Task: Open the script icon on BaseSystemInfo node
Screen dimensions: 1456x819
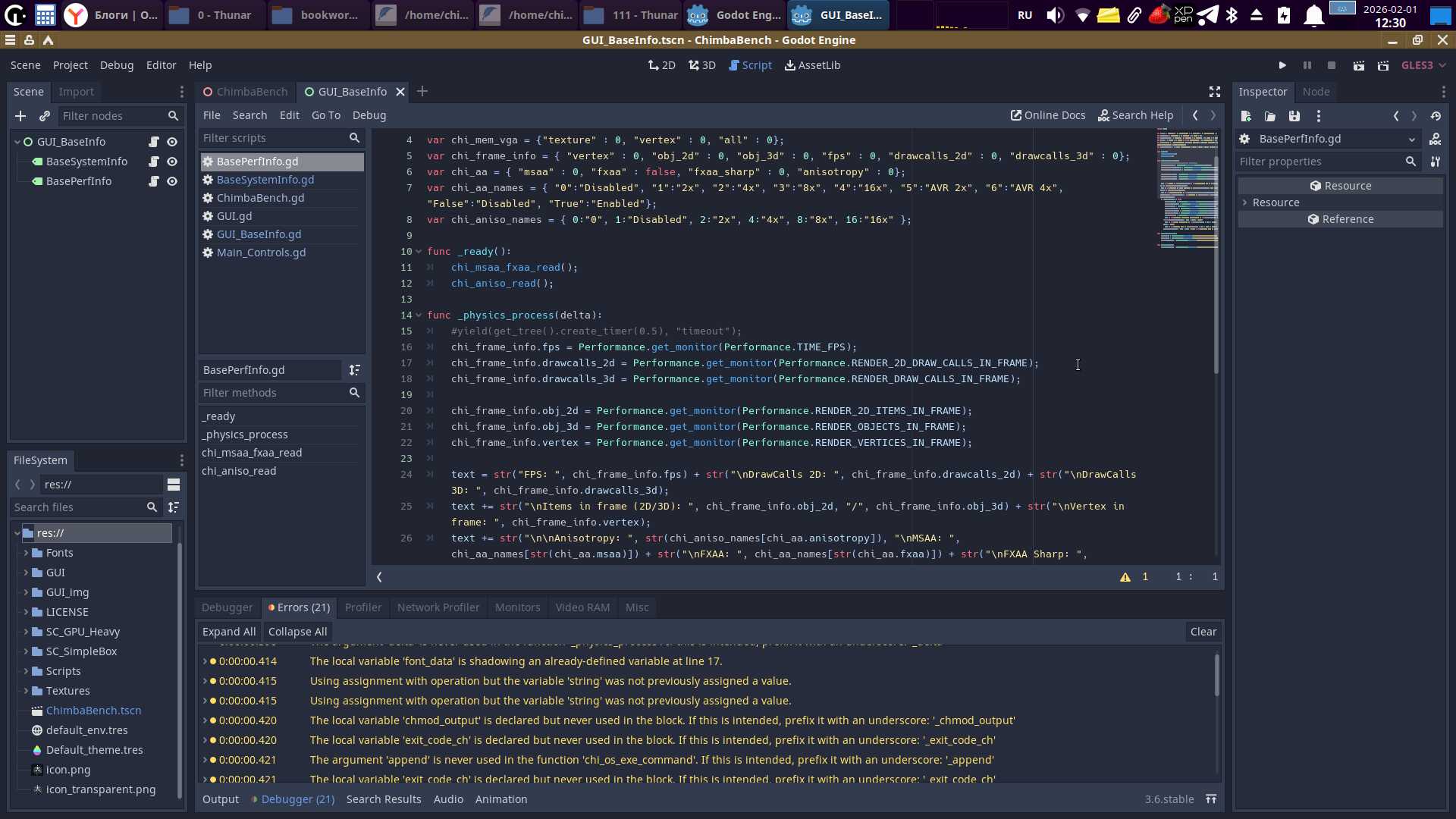Action: (154, 162)
